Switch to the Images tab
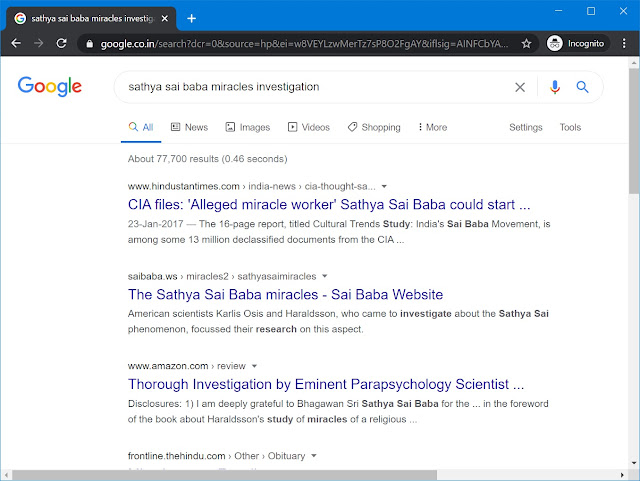Screen dimensions: 640x481 click(x=248, y=127)
